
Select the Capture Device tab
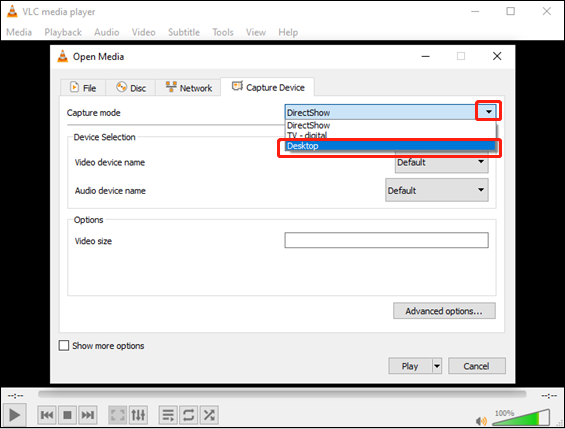[x=267, y=87]
